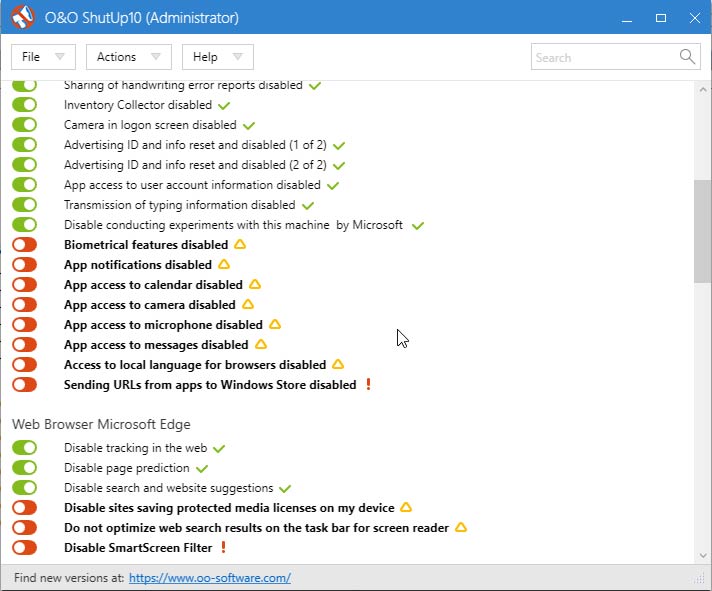
Task: Toggle protected media licenses switch
Action: point(25,507)
